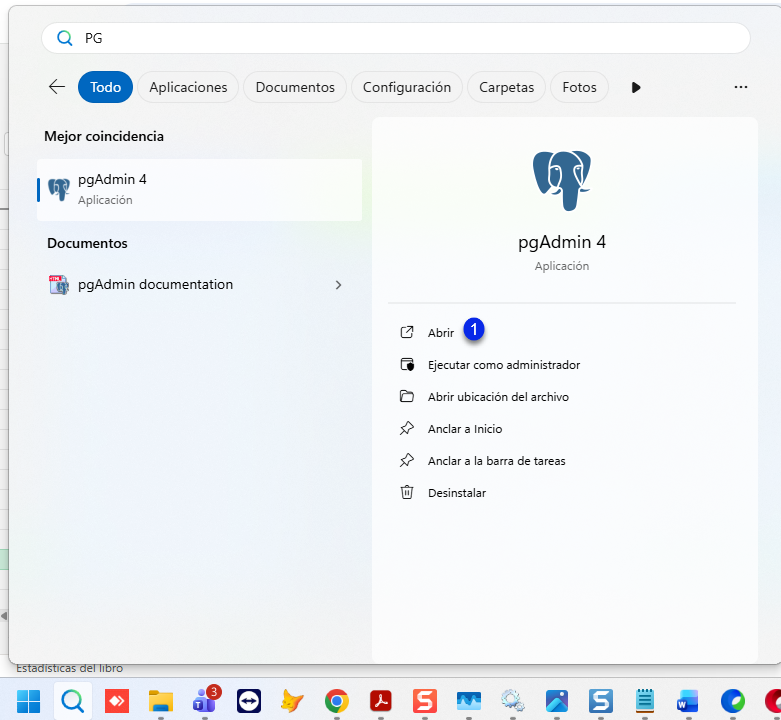Select pgAdmin 4 best match result
The width and height of the screenshot is (781, 720).
point(199,190)
